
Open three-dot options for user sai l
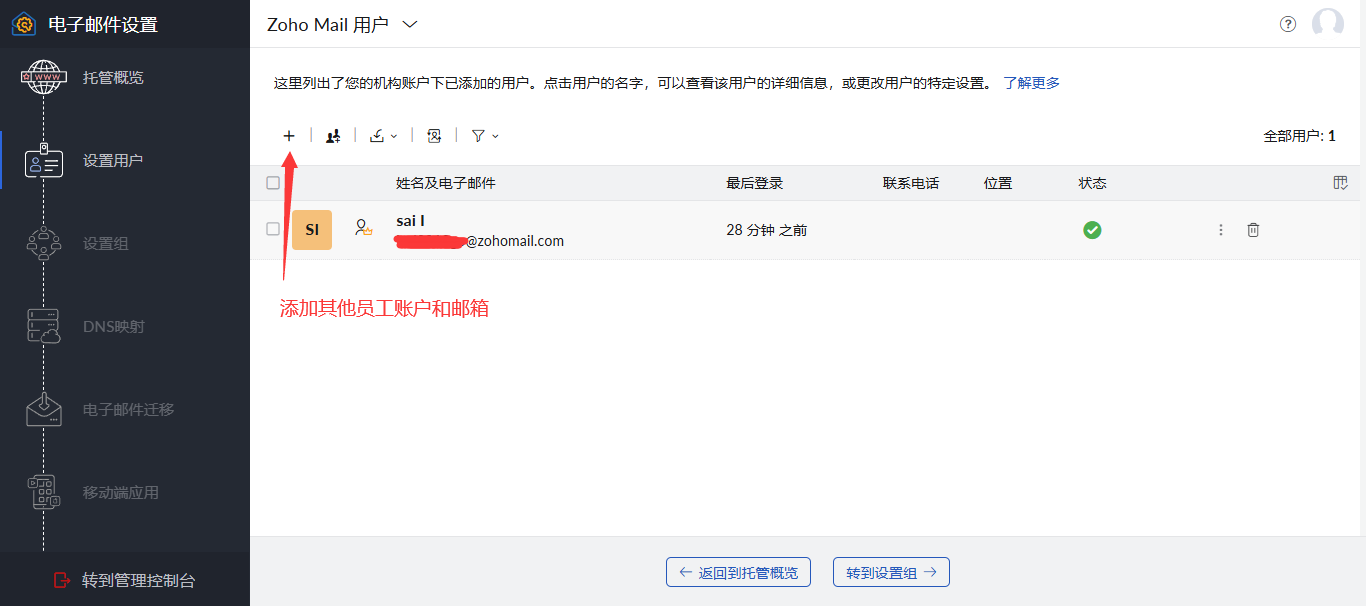point(1220,230)
